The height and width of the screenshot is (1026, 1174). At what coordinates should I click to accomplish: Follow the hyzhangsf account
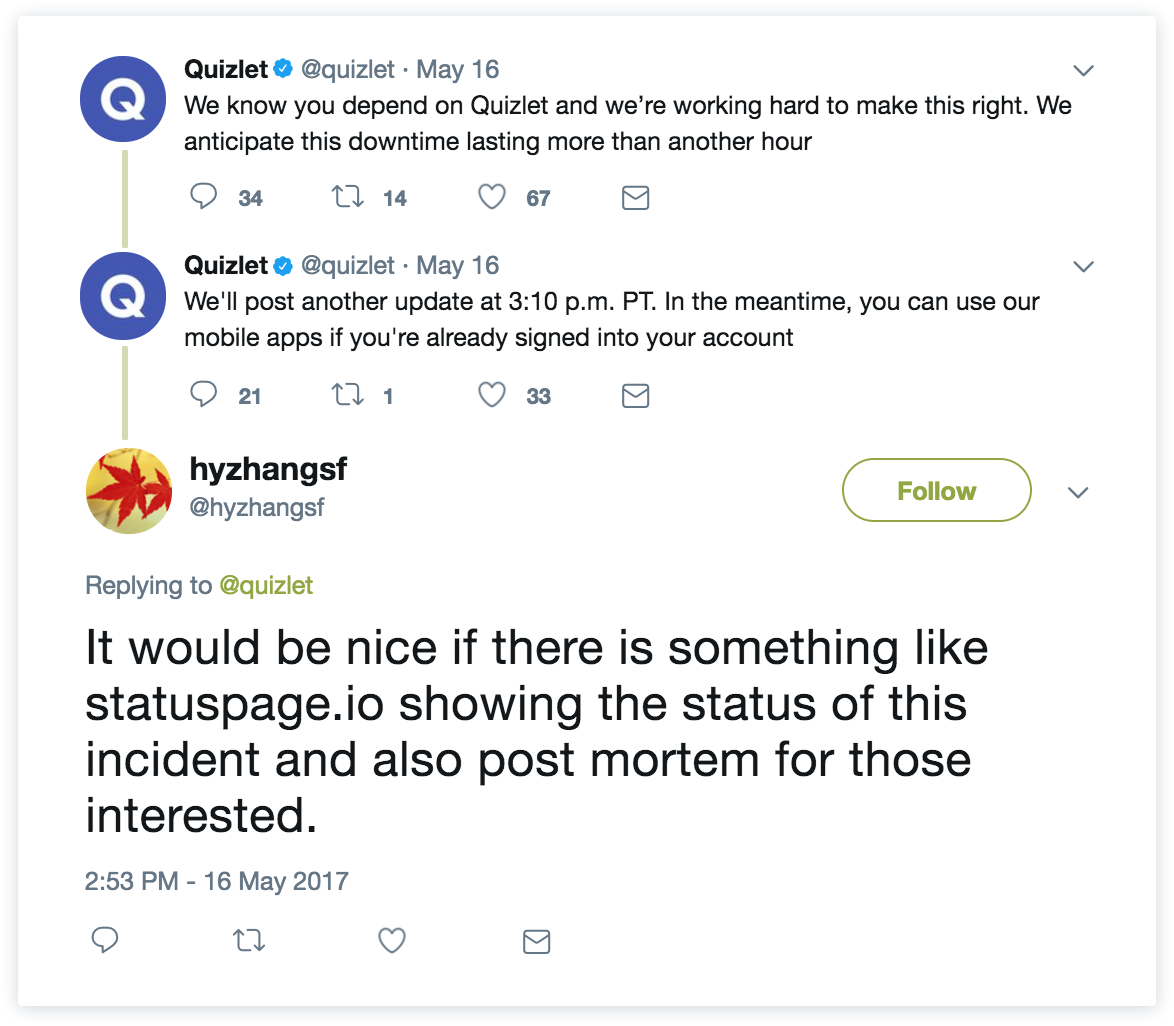click(x=936, y=490)
